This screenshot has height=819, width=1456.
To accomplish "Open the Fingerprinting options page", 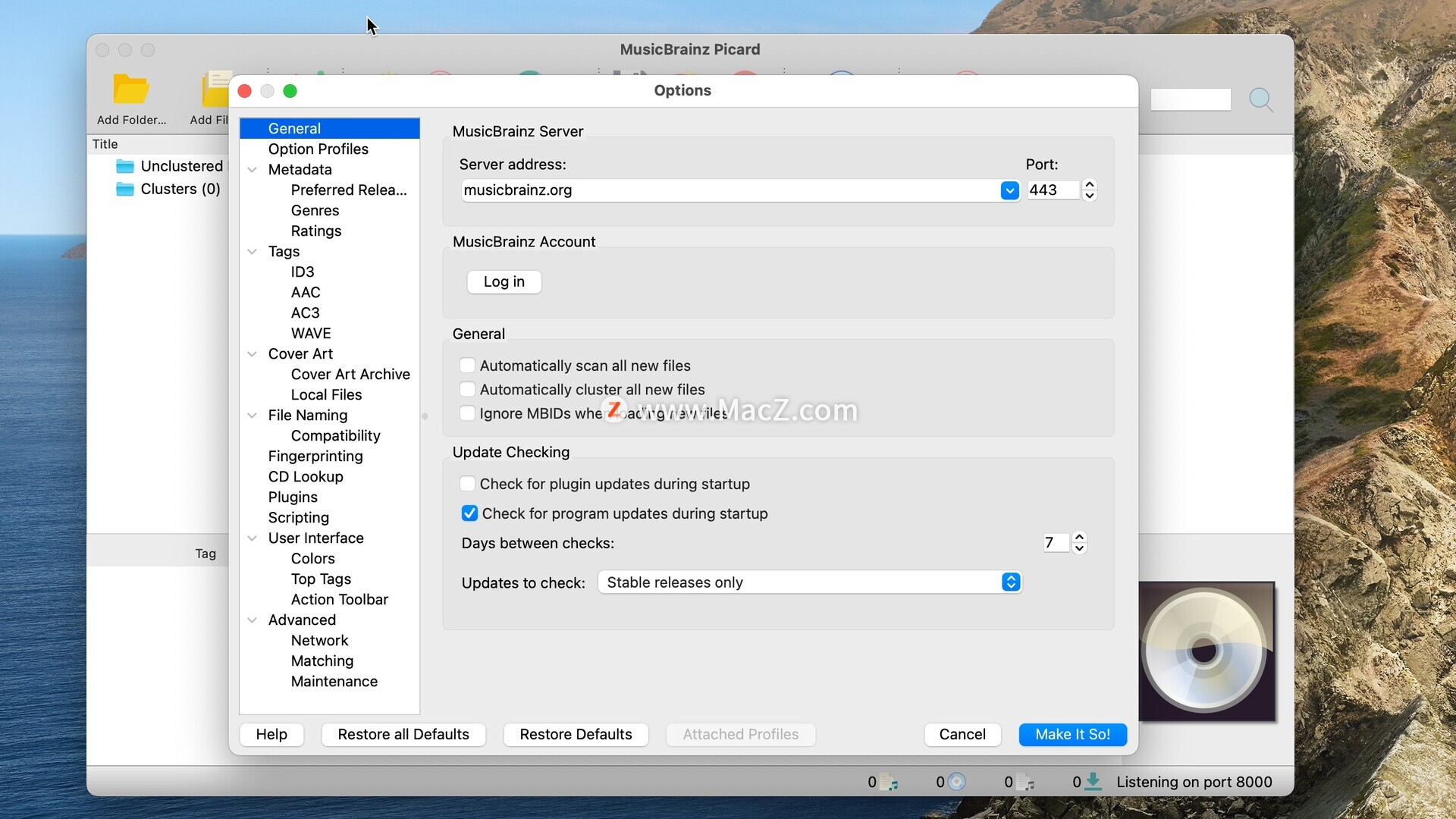I will tap(315, 457).
